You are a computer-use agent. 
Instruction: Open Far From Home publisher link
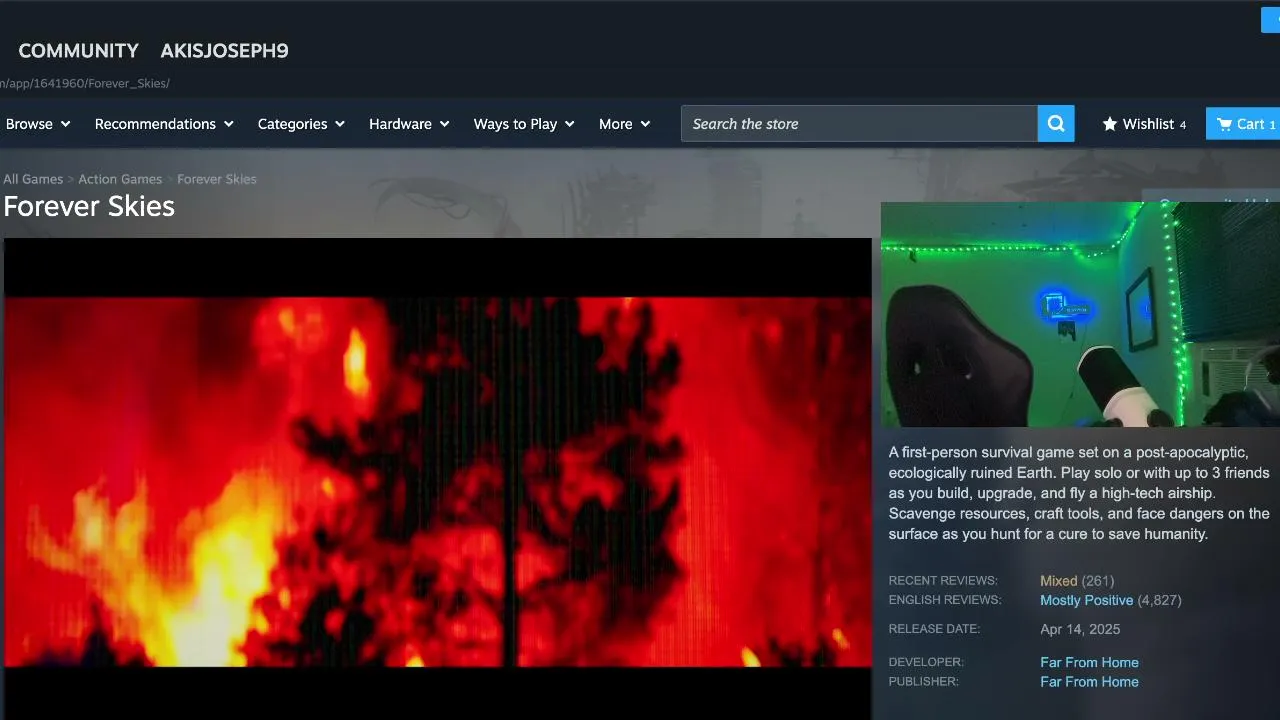[x=1089, y=682]
